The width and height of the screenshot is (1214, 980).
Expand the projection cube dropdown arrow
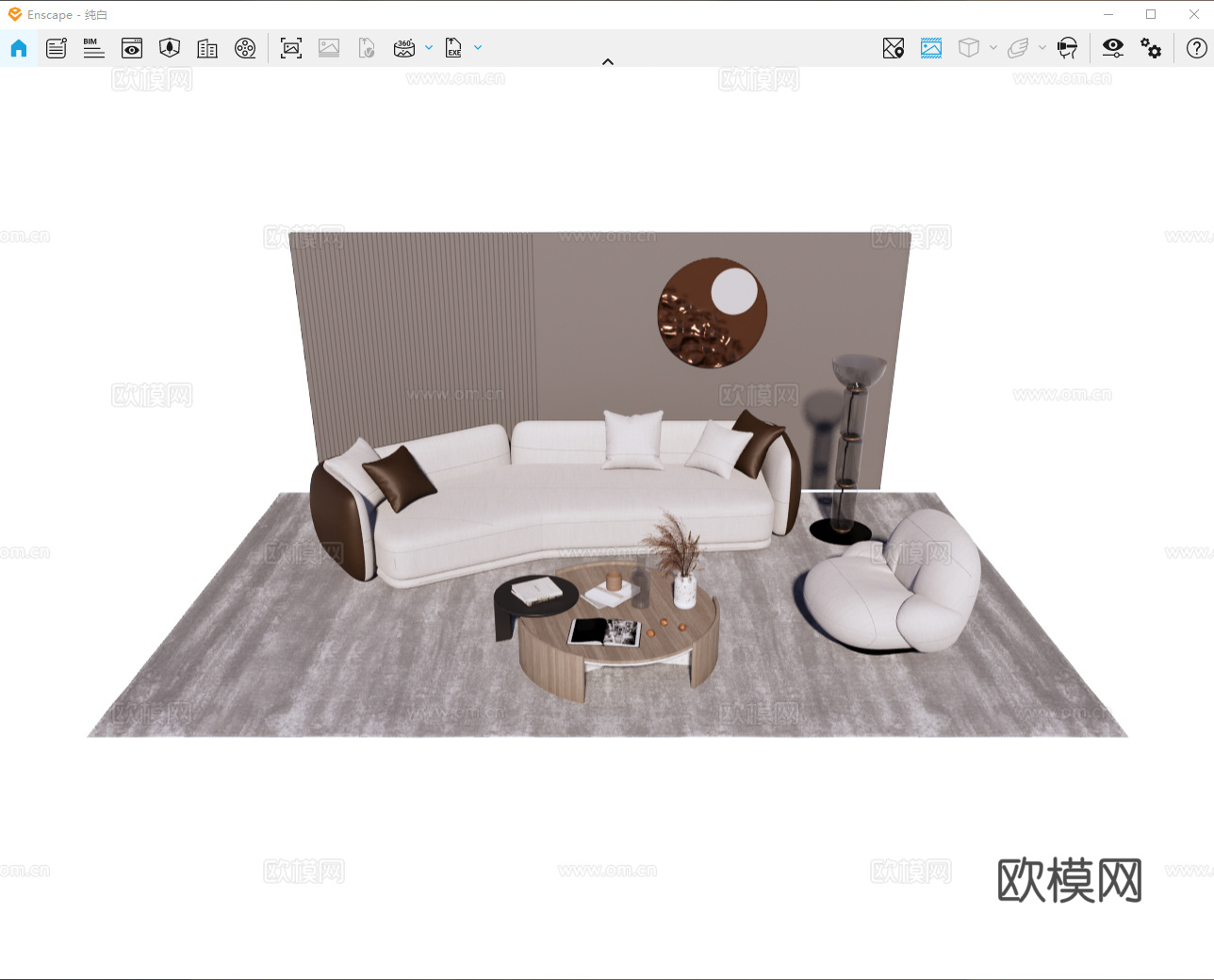pyautogui.click(x=993, y=47)
